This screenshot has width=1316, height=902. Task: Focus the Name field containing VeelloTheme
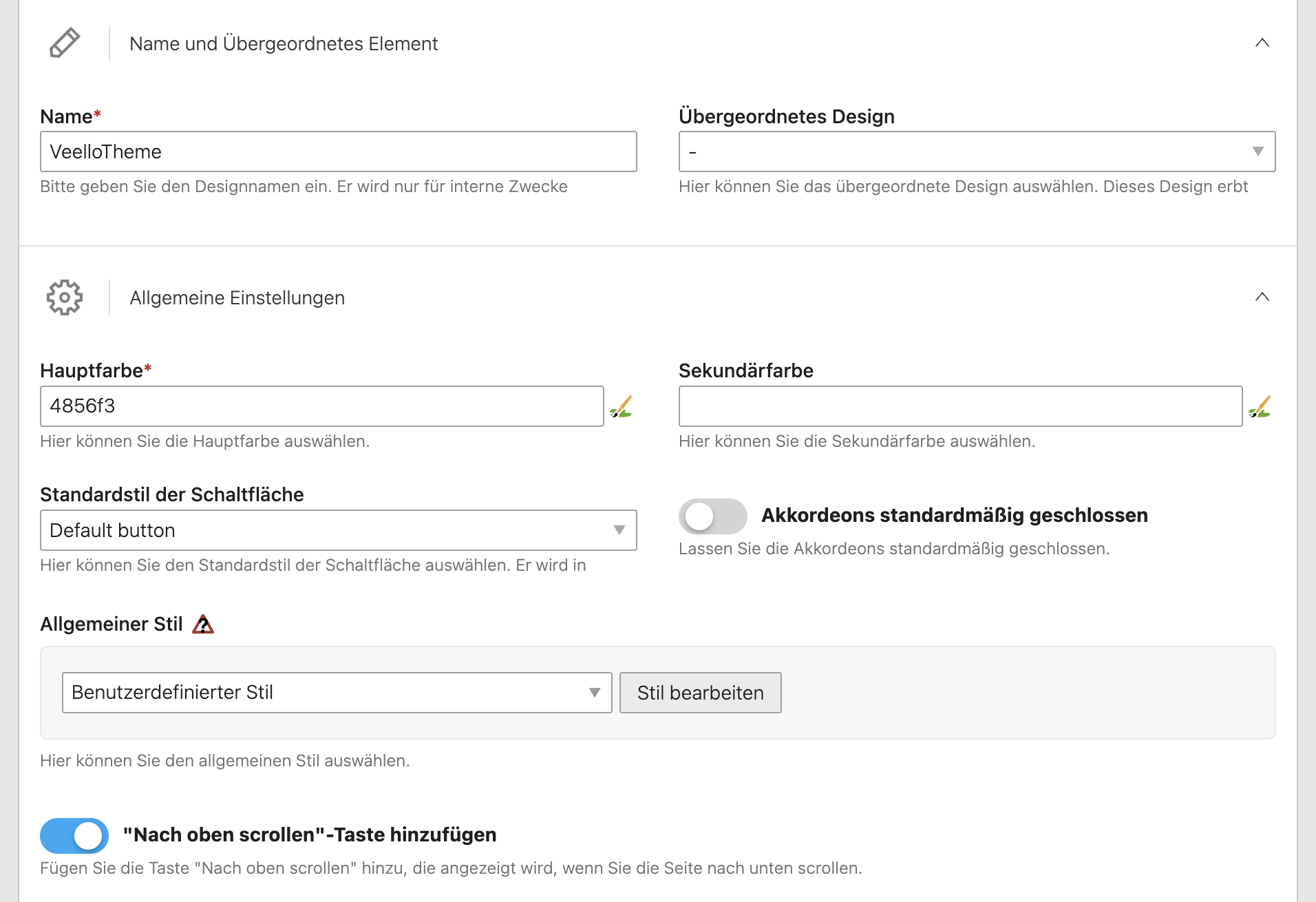[338, 151]
